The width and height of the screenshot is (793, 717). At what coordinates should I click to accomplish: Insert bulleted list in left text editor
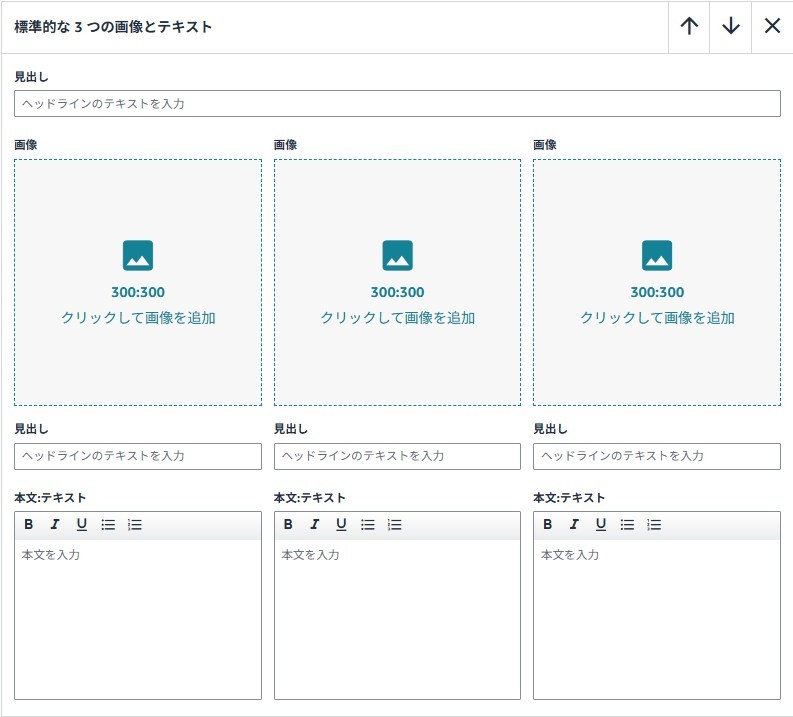click(x=108, y=525)
